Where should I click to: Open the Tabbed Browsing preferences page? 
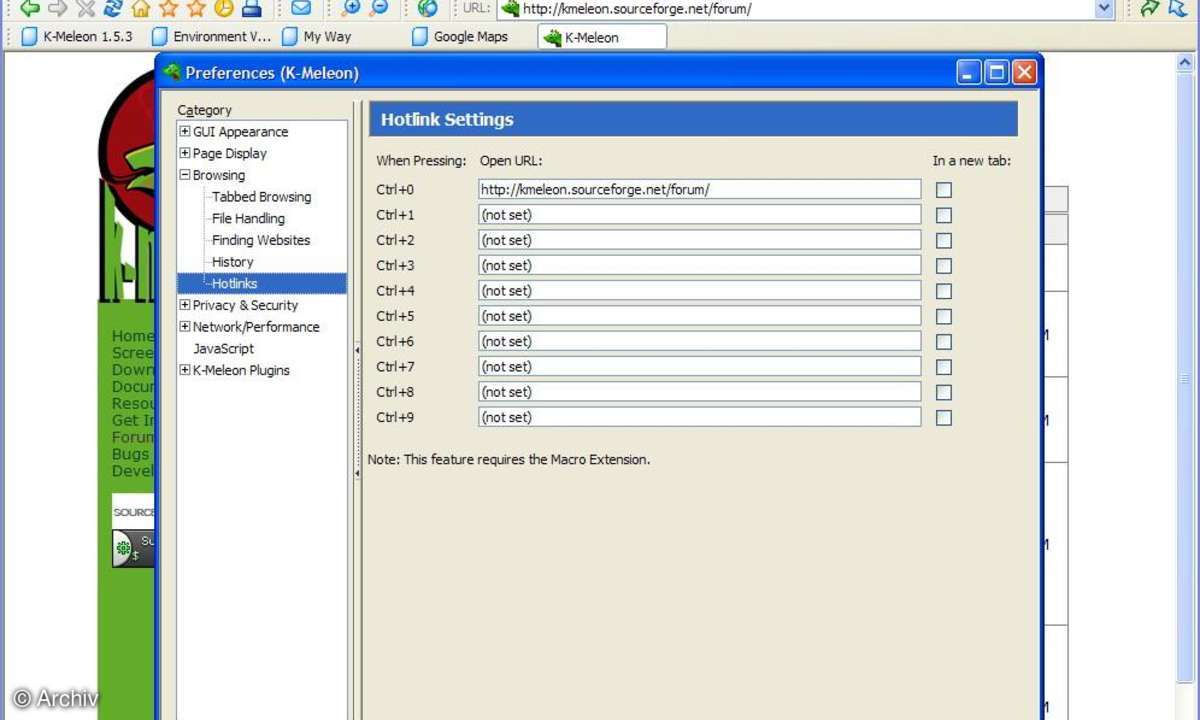[x=261, y=197]
